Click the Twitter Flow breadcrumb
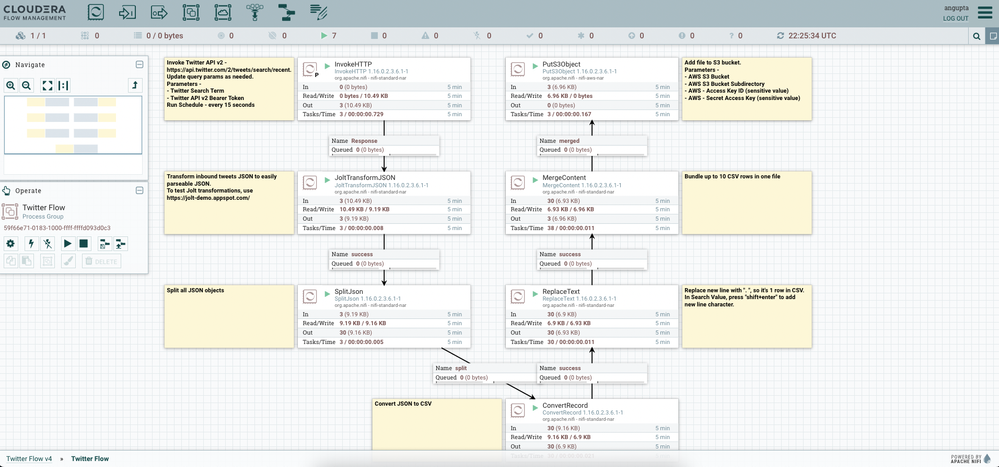The image size is (999, 467). (90, 459)
